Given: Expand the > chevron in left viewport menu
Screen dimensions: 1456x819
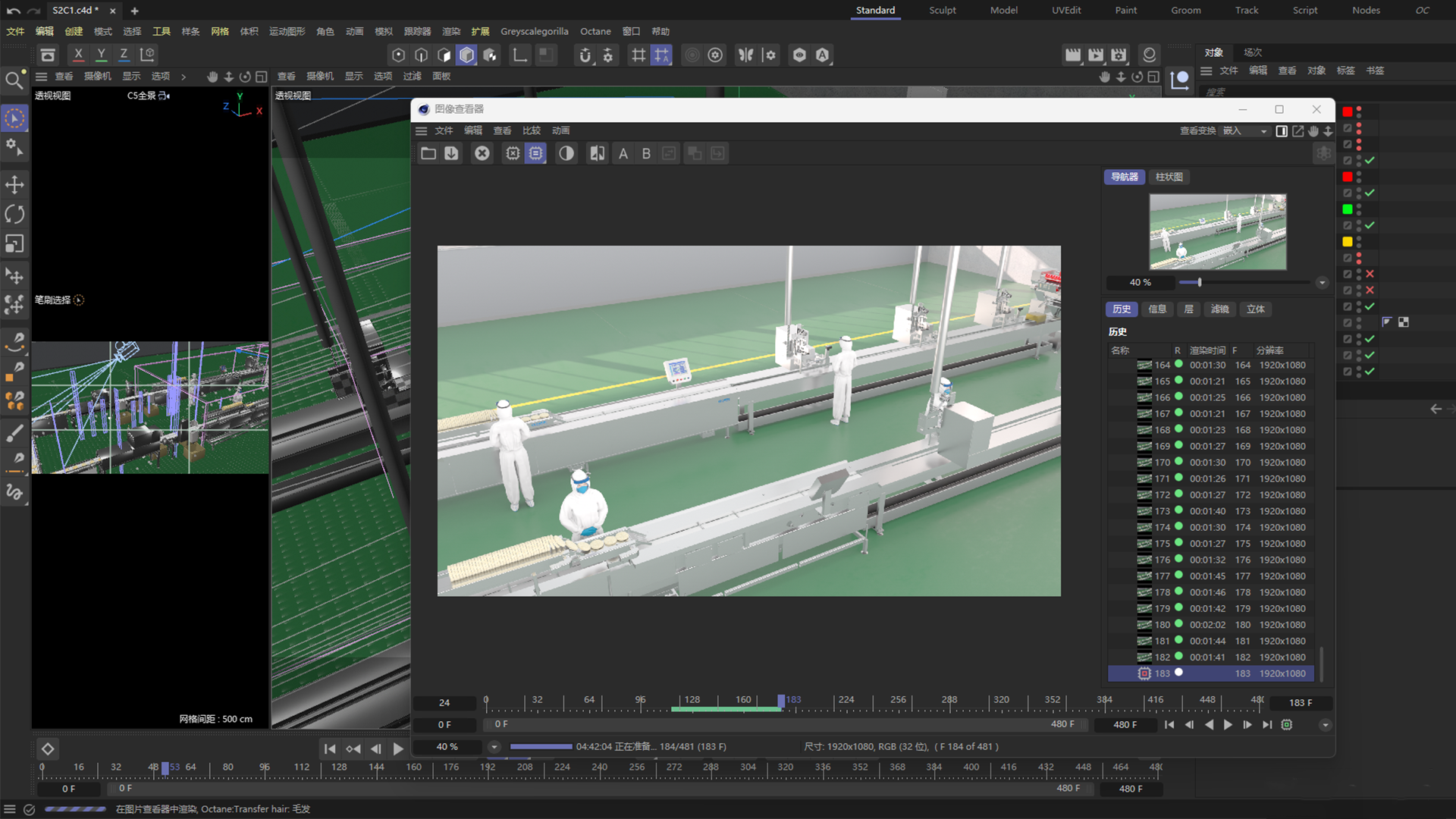Looking at the screenshot, I should [184, 77].
